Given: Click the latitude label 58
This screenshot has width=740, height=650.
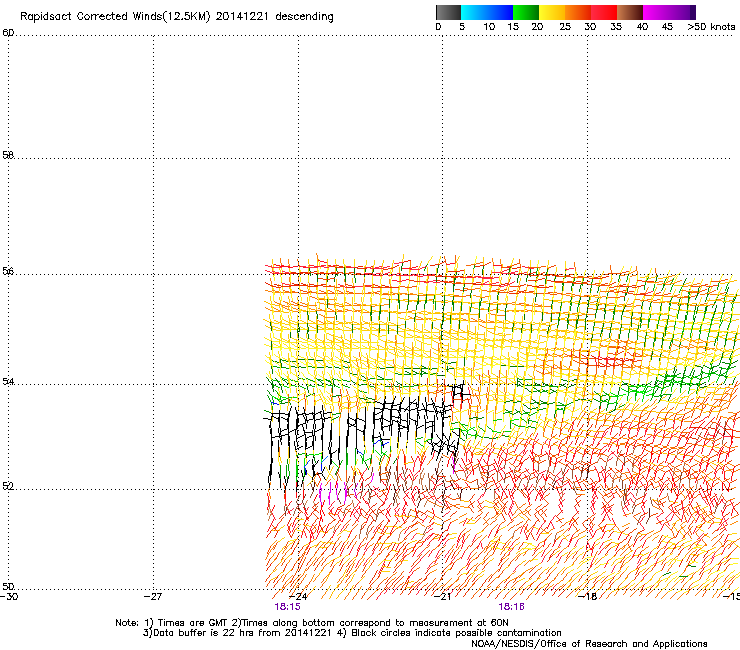Looking at the screenshot, I should click(8, 155).
